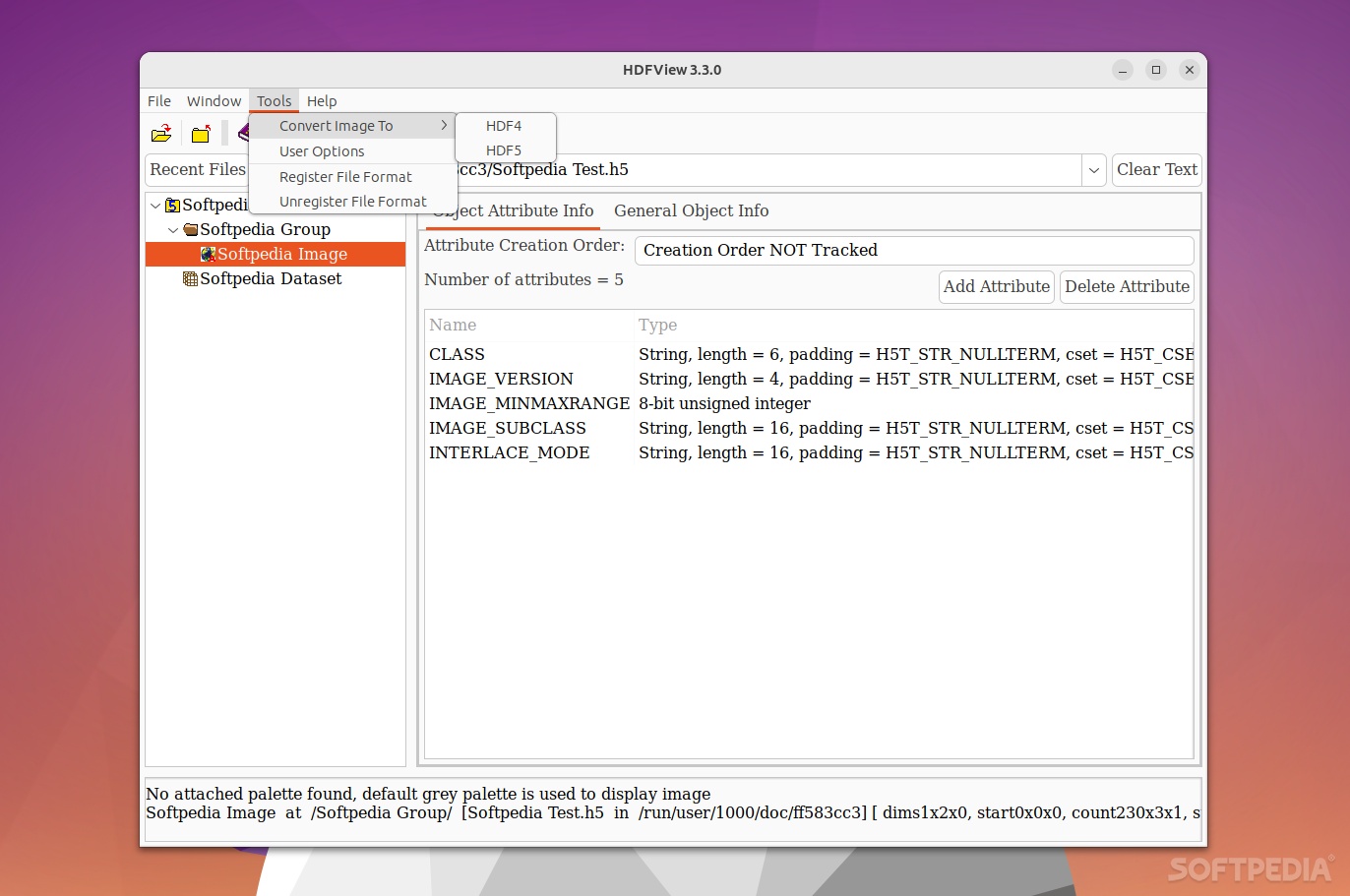Click the Add Attribute button
1350x896 pixels.
point(997,287)
